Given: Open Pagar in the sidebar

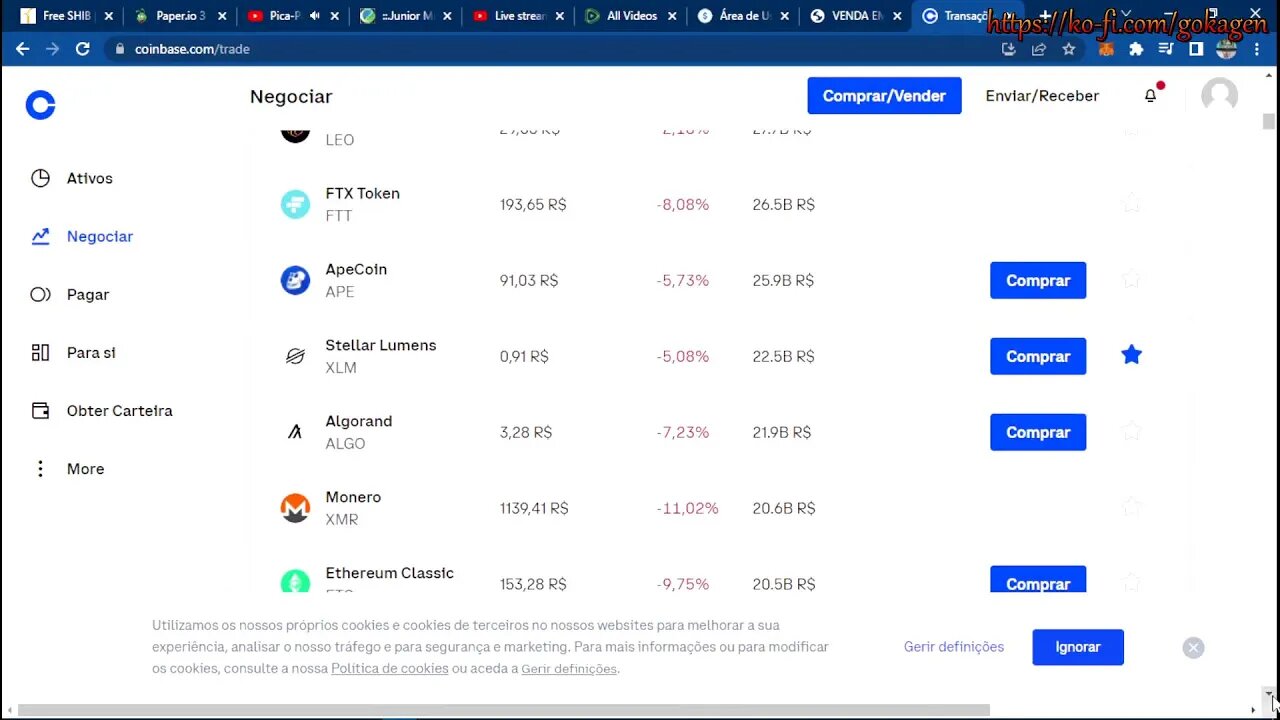Looking at the screenshot, I should [70, 294].
